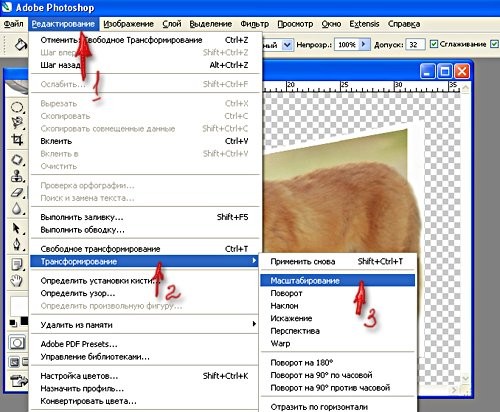Image resolution: width=500 pixels, height=412 pixels.
Task: Select the Blur droplet tool
Action: [17, 209]
